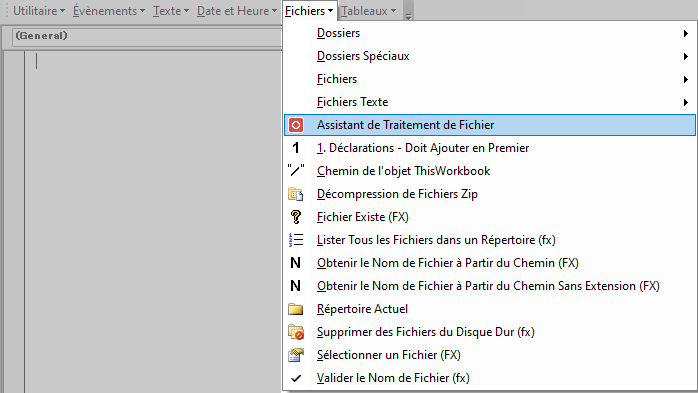
Task: Click the delete files folder icon
Action: (x=296, y=332)
